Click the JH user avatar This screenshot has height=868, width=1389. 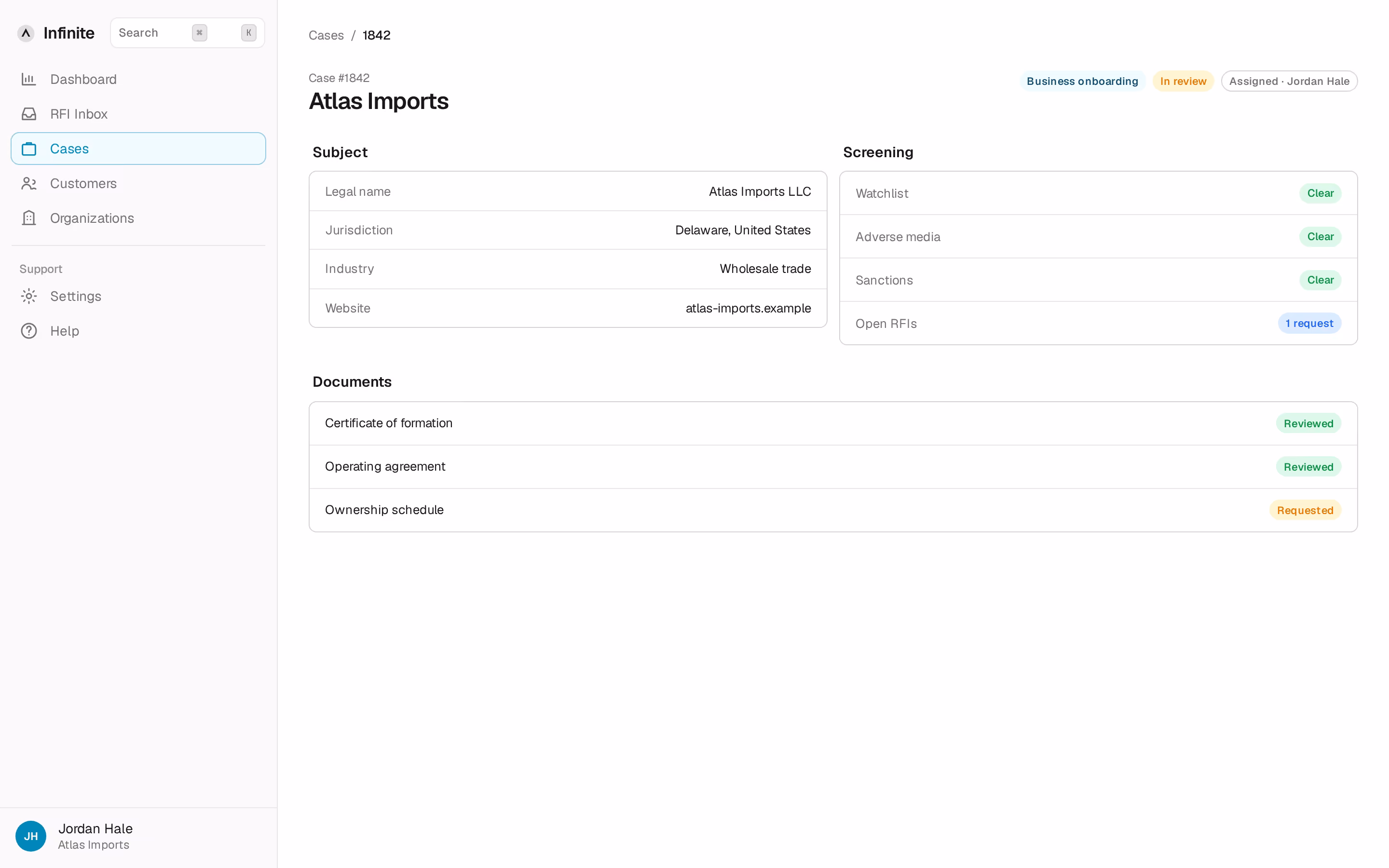pos(31,836)
